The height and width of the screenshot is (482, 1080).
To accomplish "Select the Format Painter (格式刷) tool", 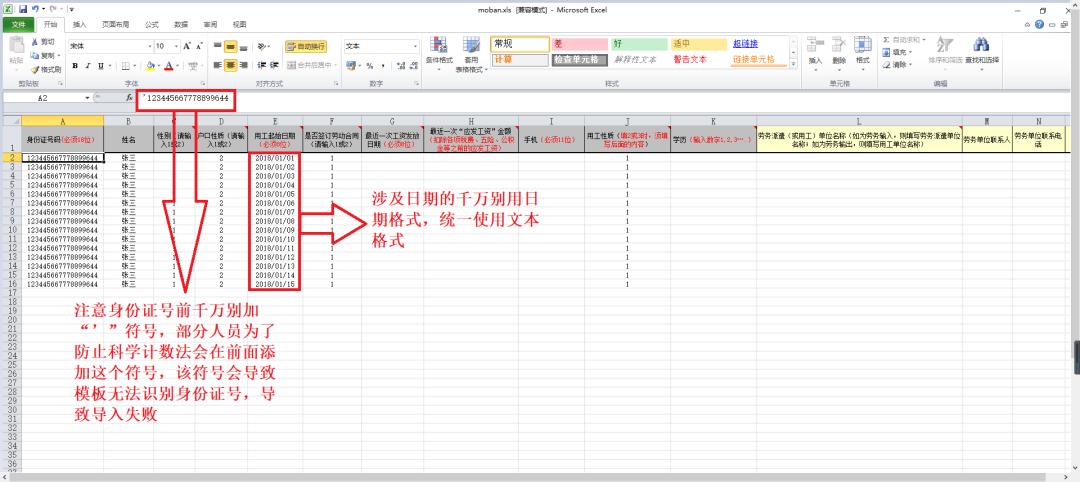I will coord(45,70).
